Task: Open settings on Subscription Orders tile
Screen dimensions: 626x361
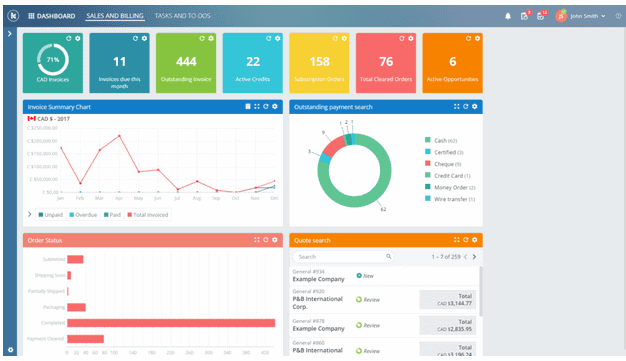Action: [344, 38]
